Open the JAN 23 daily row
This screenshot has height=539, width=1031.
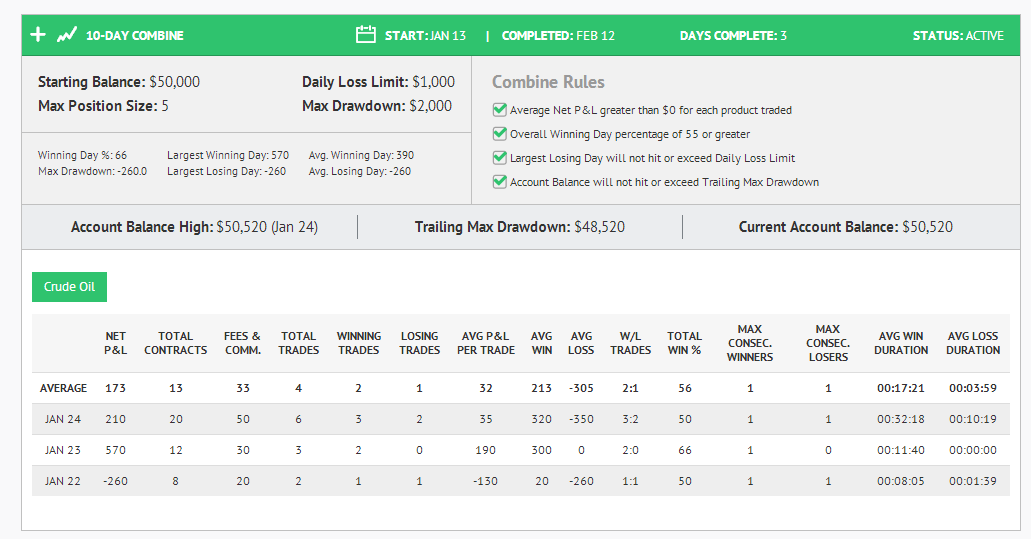[521, 450]
